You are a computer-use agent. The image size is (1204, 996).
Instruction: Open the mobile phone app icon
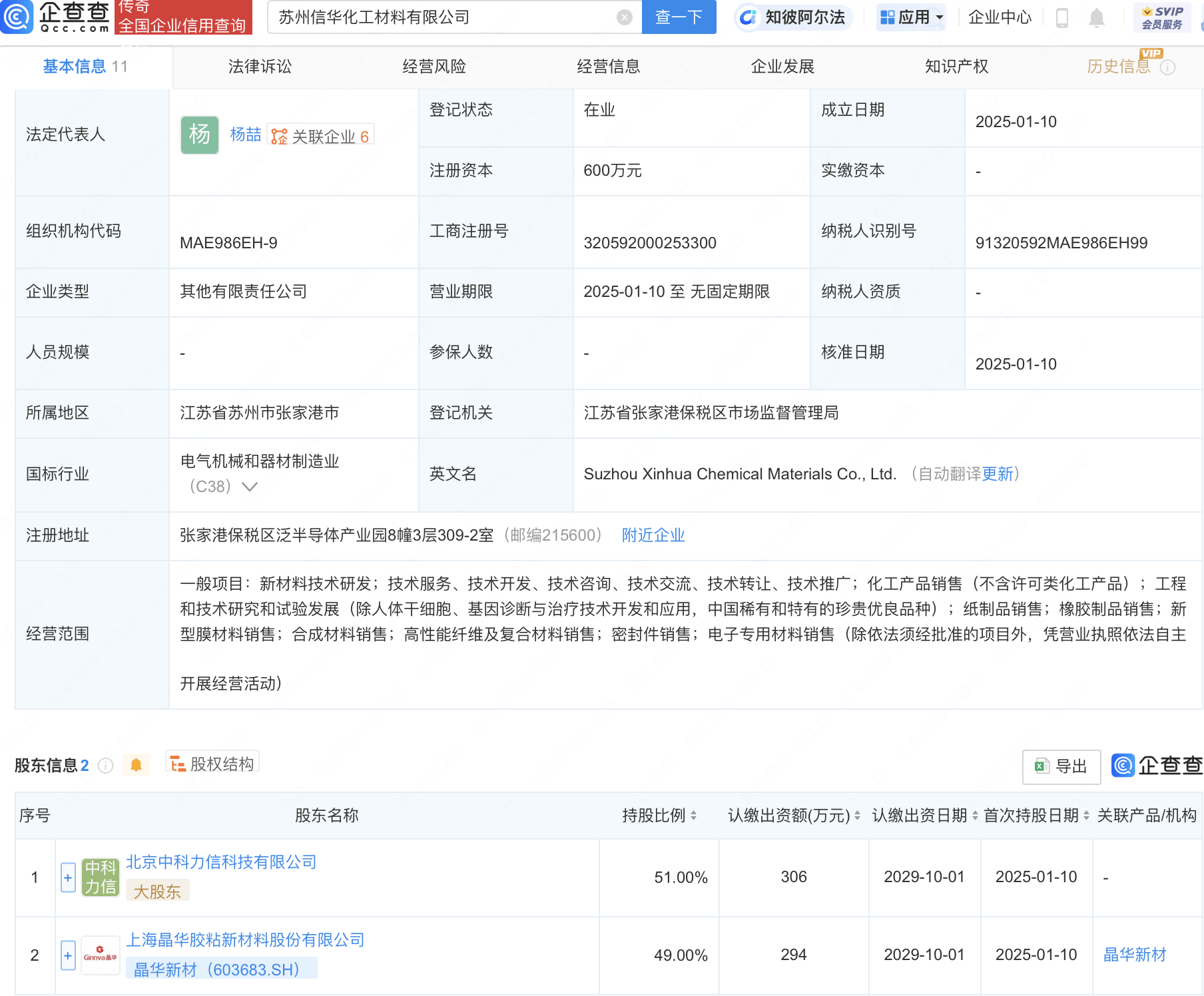point(1062,17)
